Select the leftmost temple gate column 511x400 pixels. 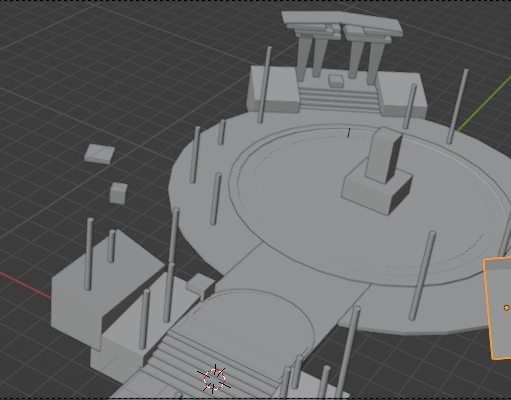pyautogui.click(x=304, y=58)
